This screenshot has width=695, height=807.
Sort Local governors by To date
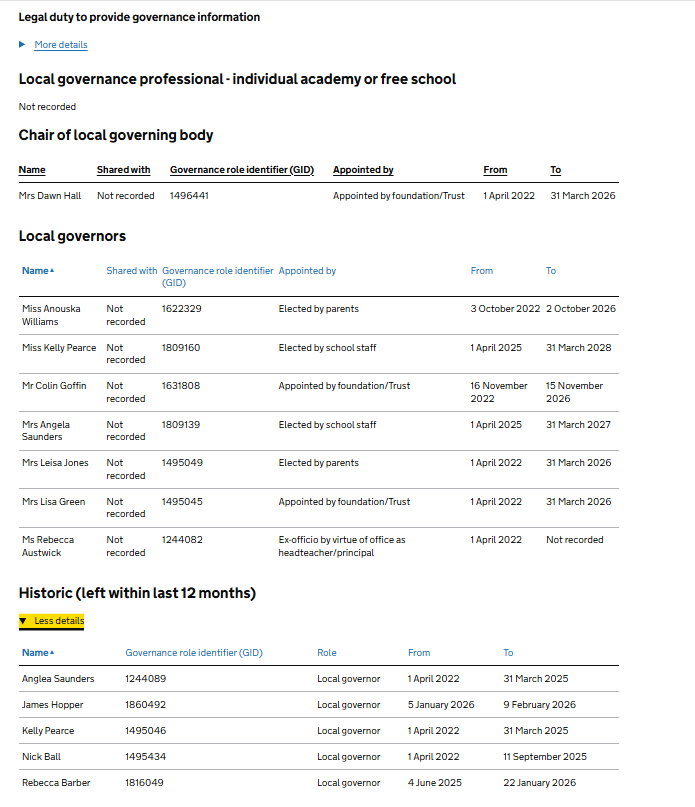pos(551,271)
